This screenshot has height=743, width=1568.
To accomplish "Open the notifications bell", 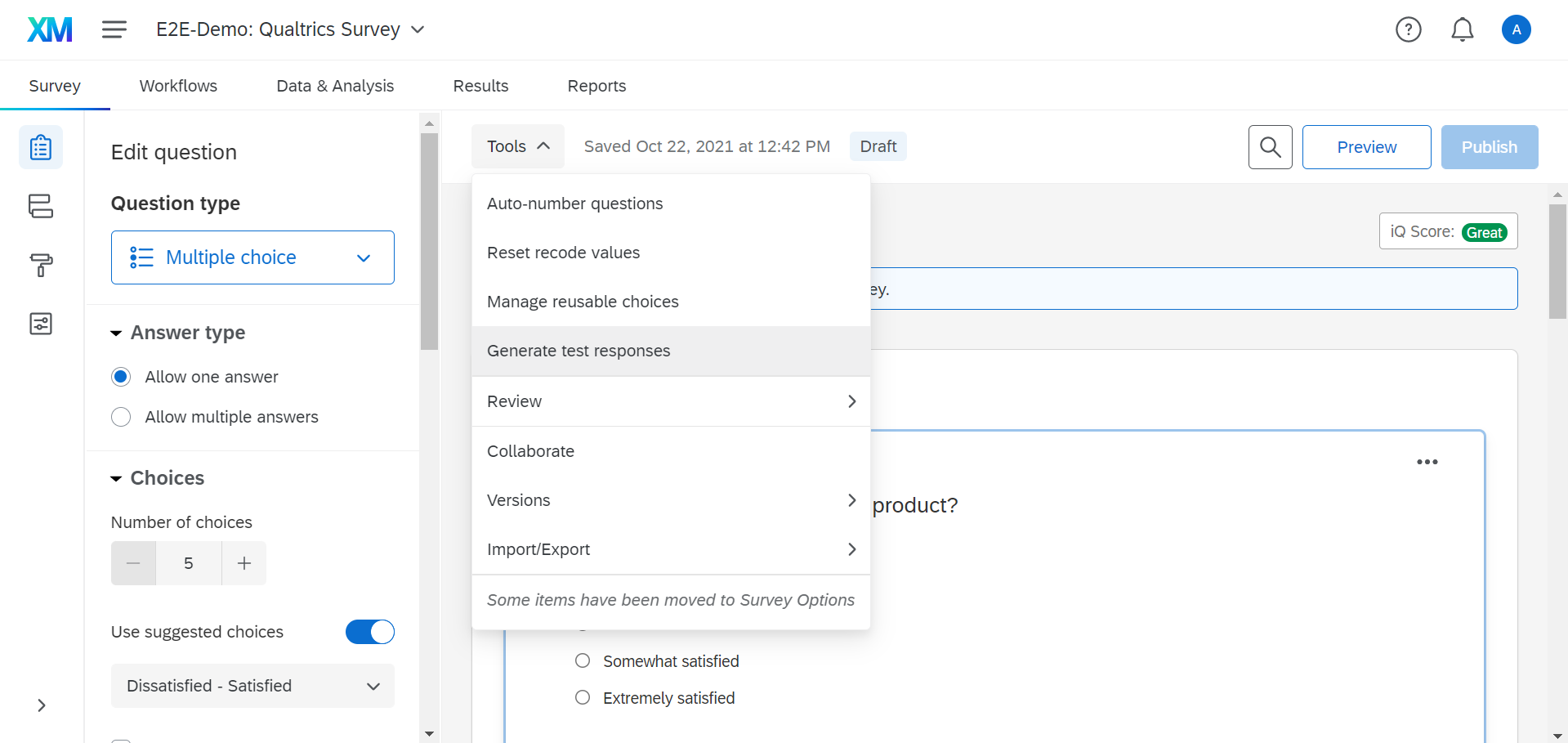I will click(1462, 30).
